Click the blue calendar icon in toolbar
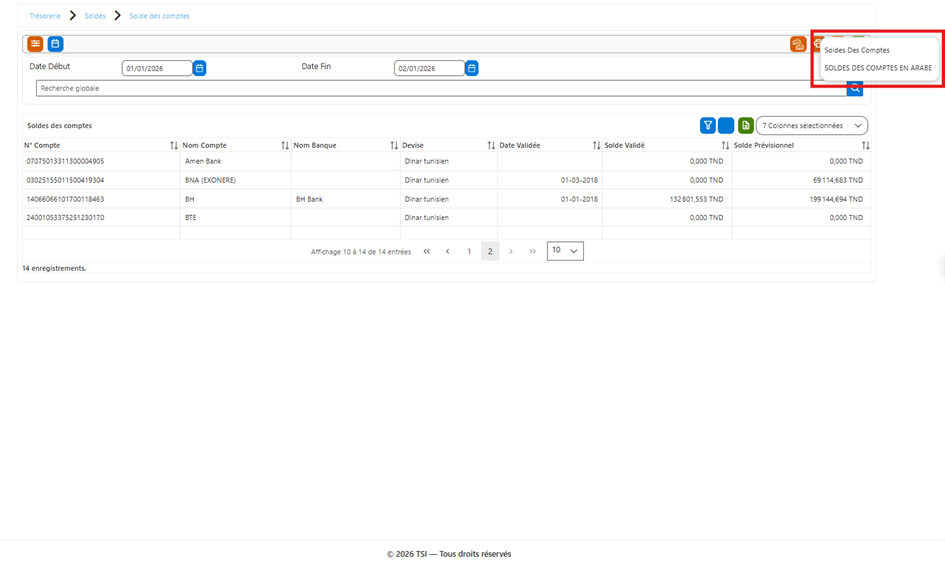This screenshot has width=945, height=565. [55, 43]
